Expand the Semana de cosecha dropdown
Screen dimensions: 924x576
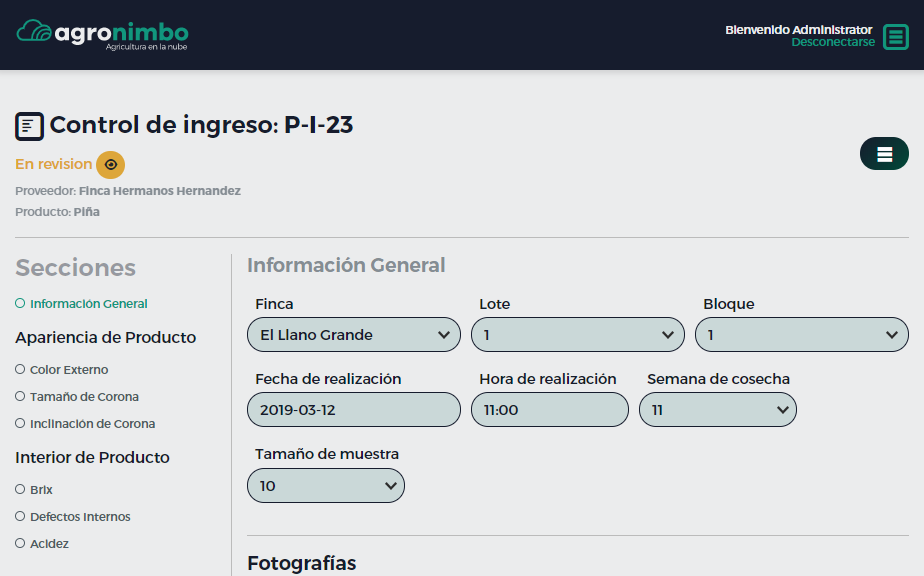pos(717,410)
